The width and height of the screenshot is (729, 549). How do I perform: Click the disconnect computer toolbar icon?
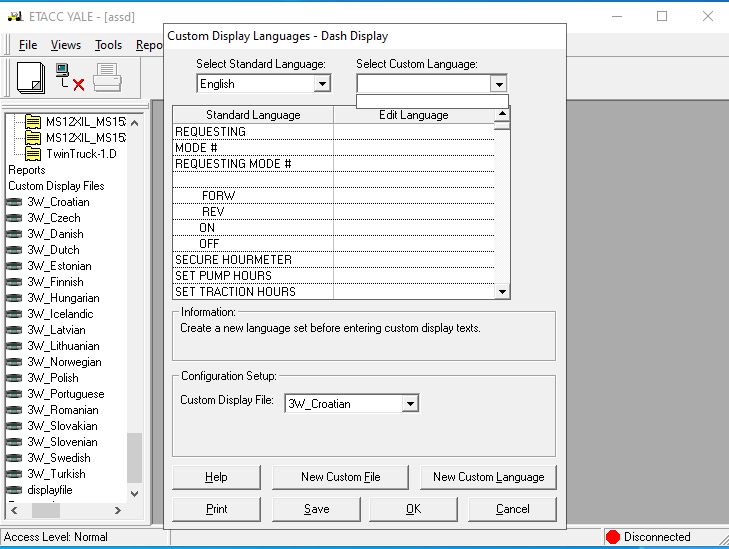[x=68, y=78]
